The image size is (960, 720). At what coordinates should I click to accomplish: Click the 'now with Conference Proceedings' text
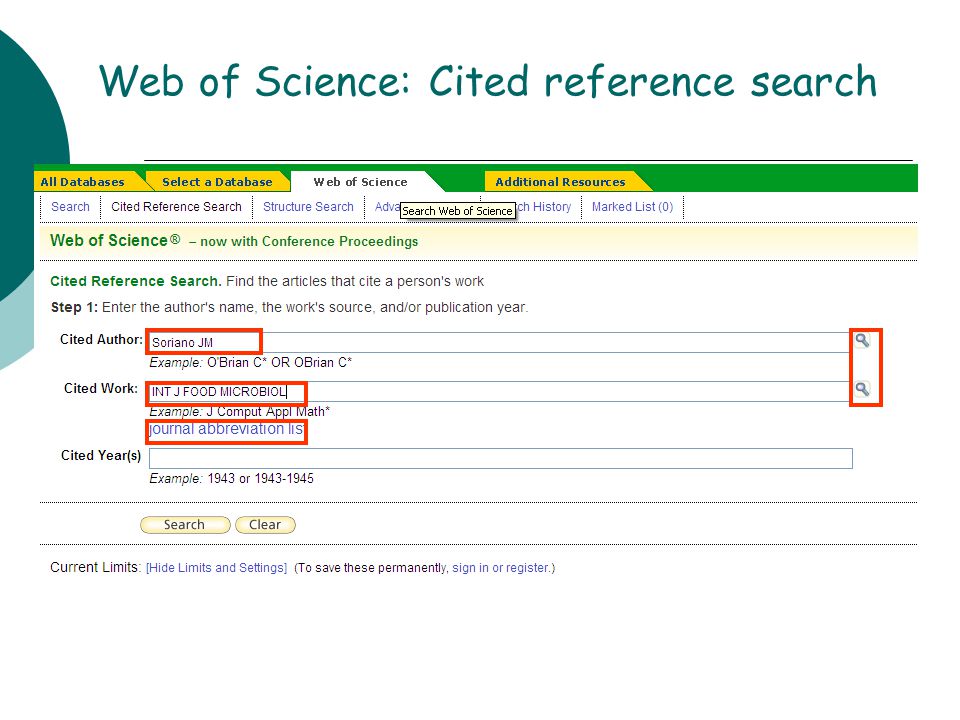pos(309,241)
